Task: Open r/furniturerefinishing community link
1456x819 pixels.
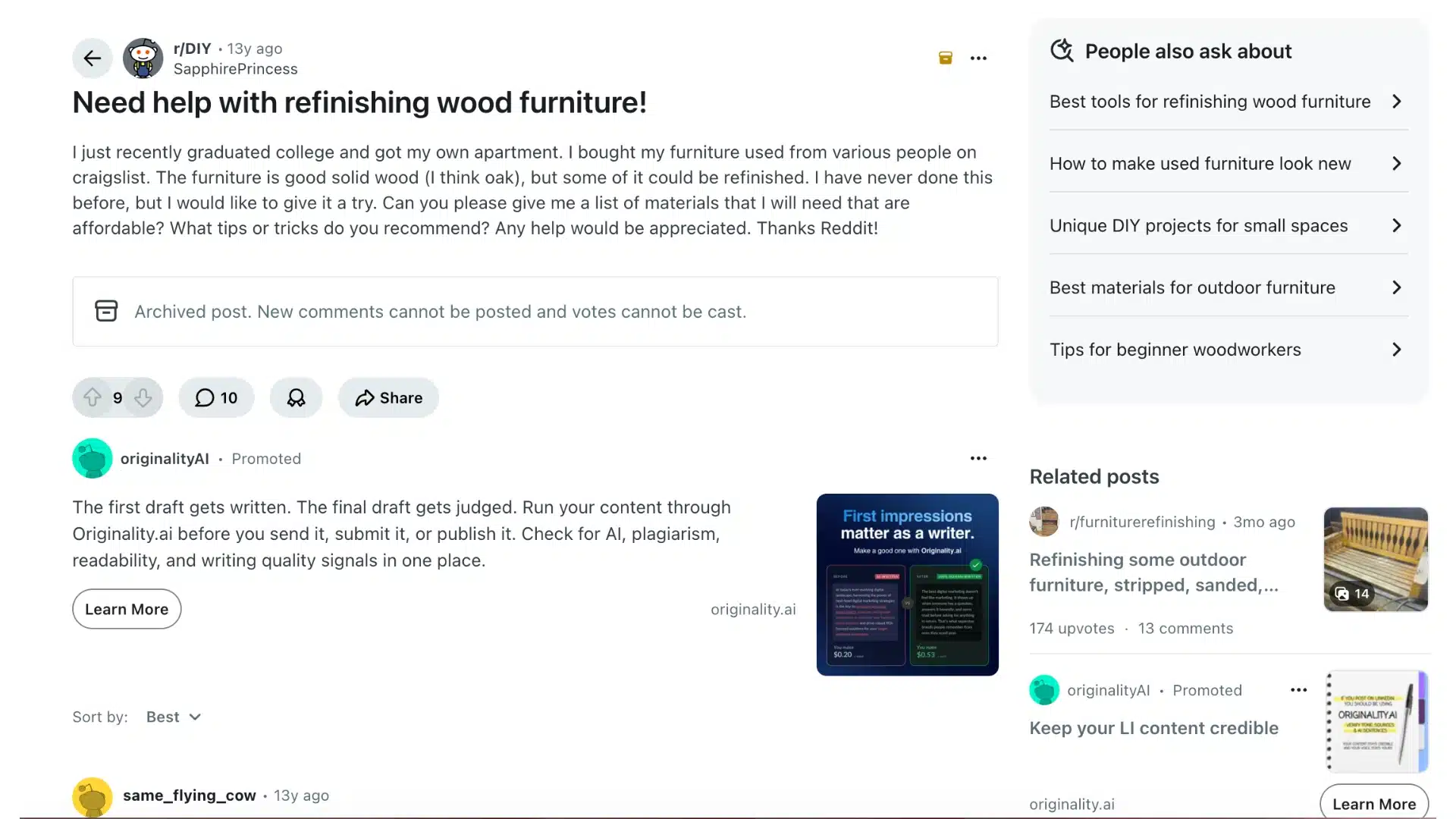Action: (1142, 522)
